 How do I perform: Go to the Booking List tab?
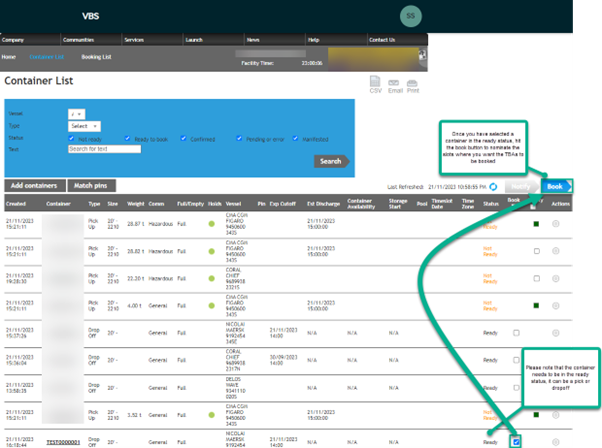point(96,57)
